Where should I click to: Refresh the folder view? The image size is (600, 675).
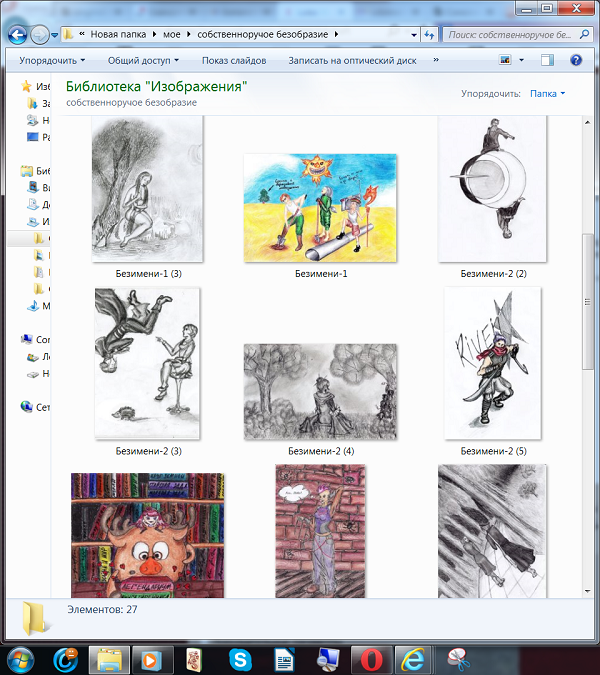tap(429, 35)
